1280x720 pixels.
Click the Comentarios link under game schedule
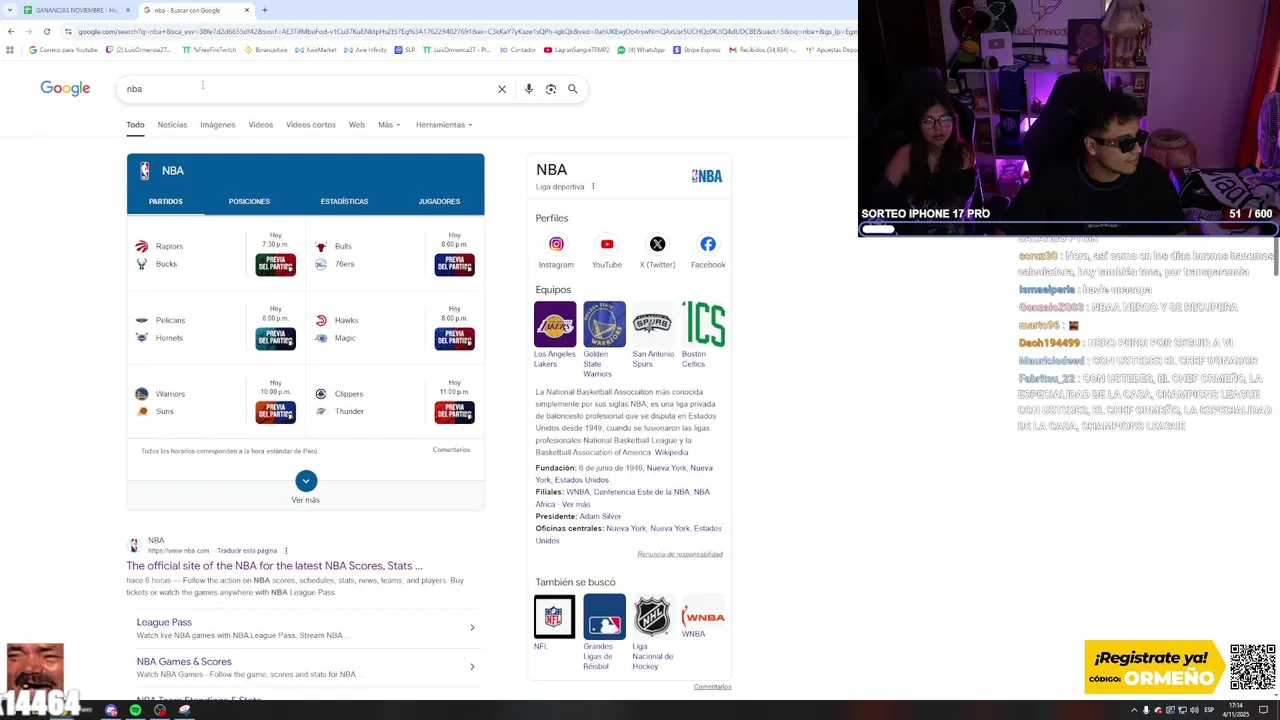(451, 450)
